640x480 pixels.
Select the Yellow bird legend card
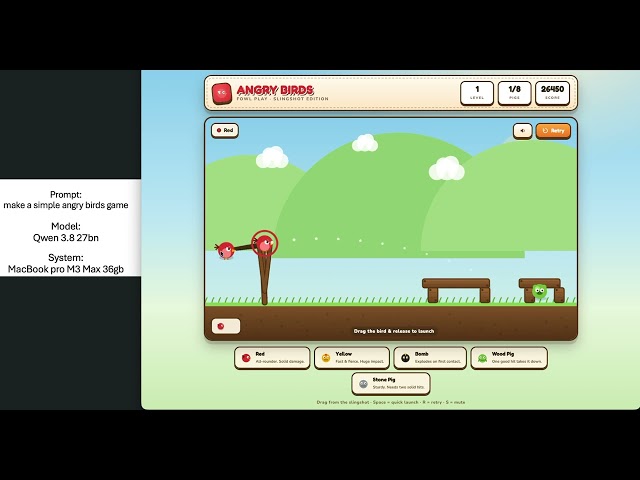[352, 358]
